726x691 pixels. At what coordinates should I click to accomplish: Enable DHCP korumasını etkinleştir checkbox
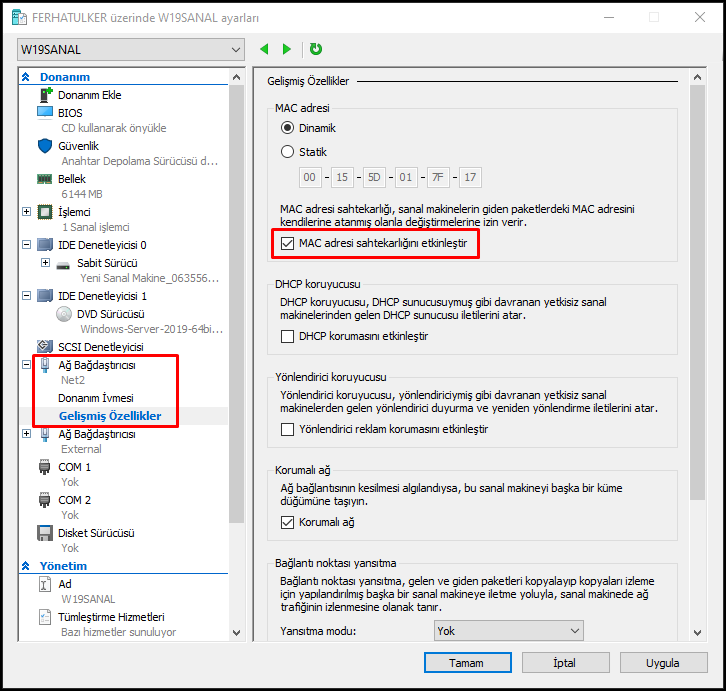pyautogui.click(x=288, y=336)
